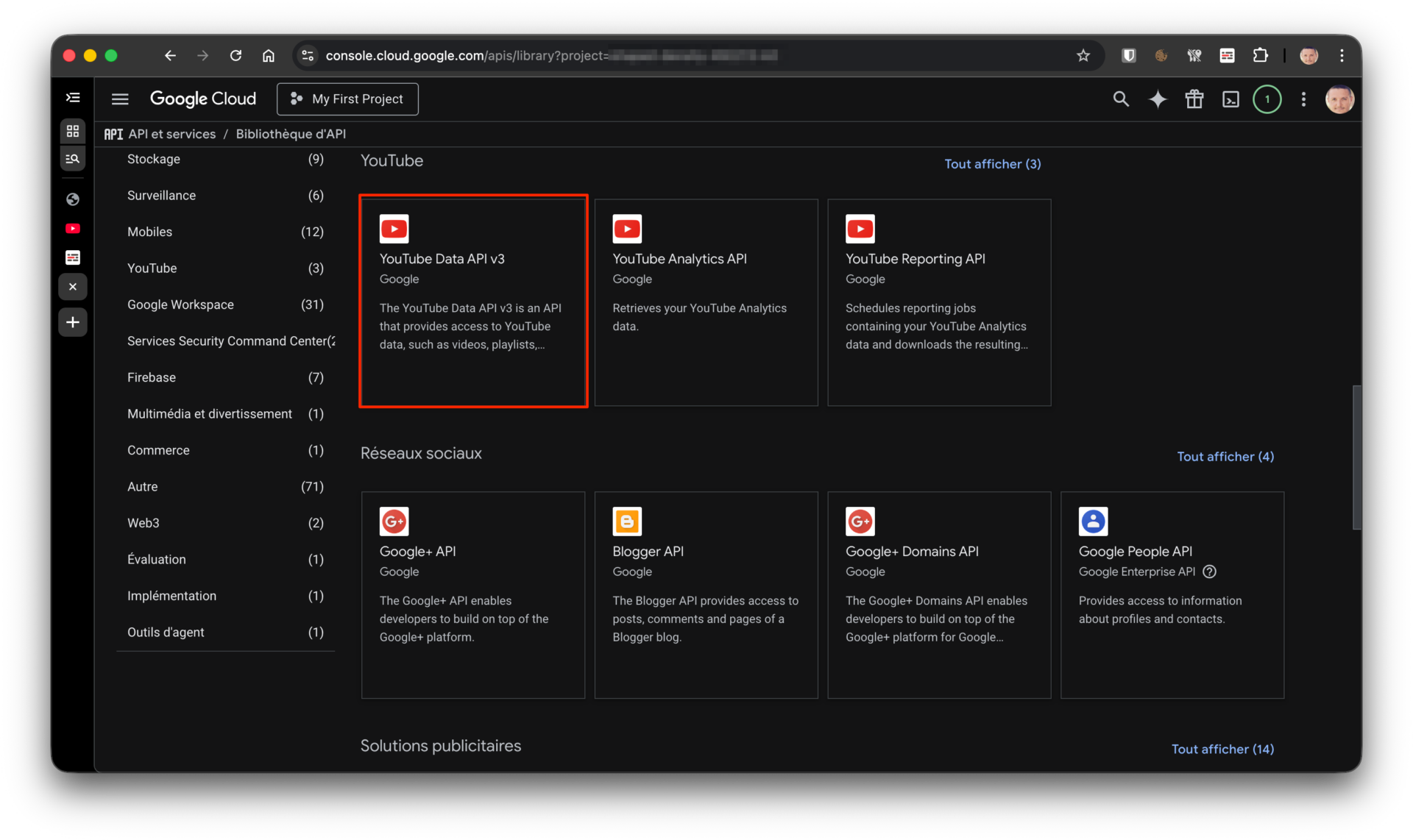Filter by Google Workspace category
1413x840 pixels.
pos(225,305)
